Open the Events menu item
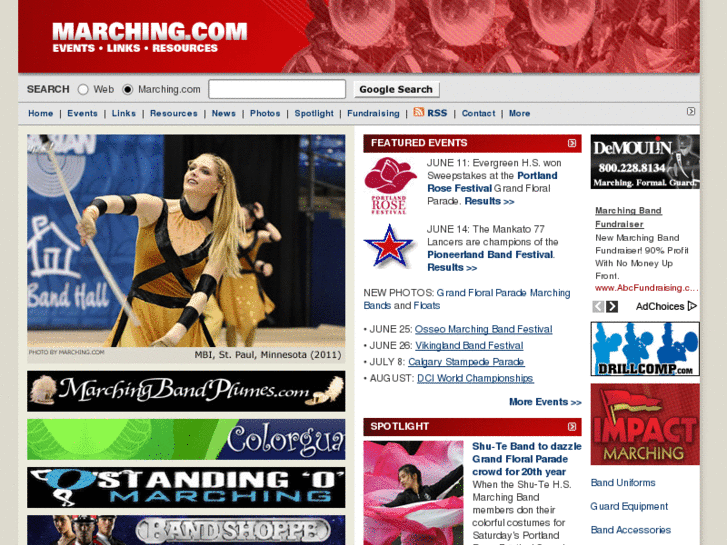 pyautogui.click(x=83, y=113)
